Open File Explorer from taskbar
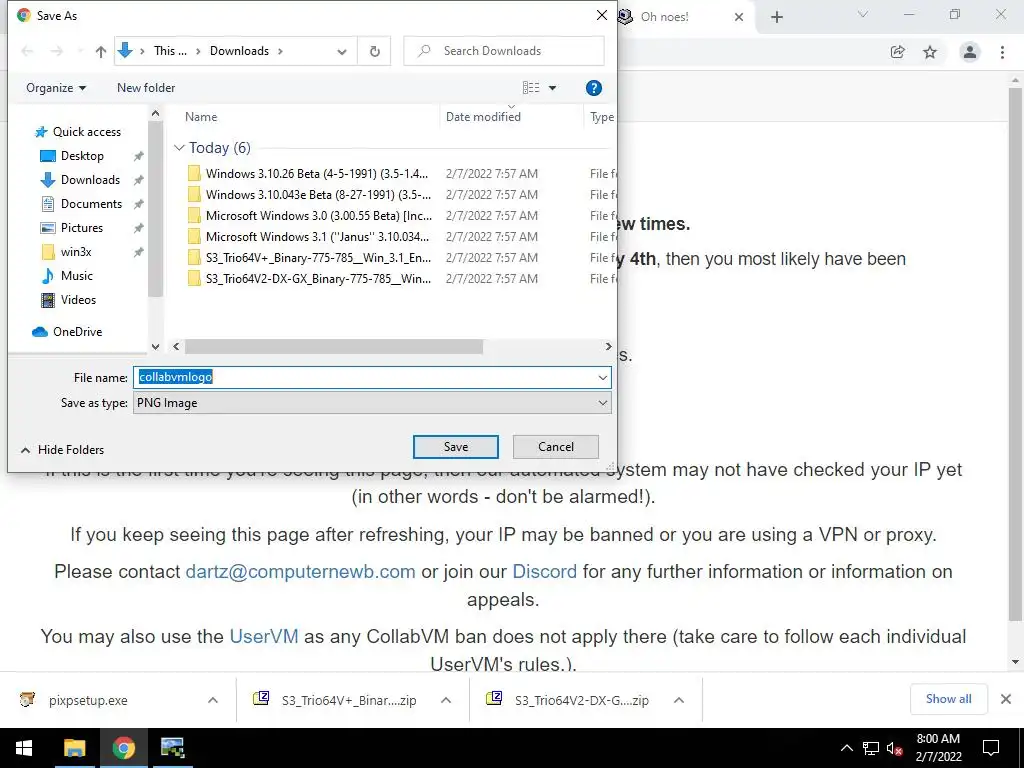 (74, 748)
